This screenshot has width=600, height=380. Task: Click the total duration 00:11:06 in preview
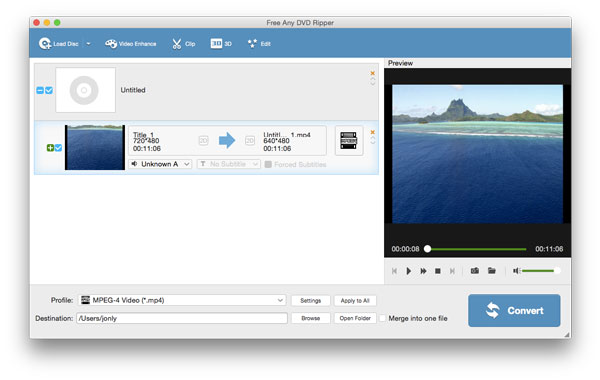549,249
